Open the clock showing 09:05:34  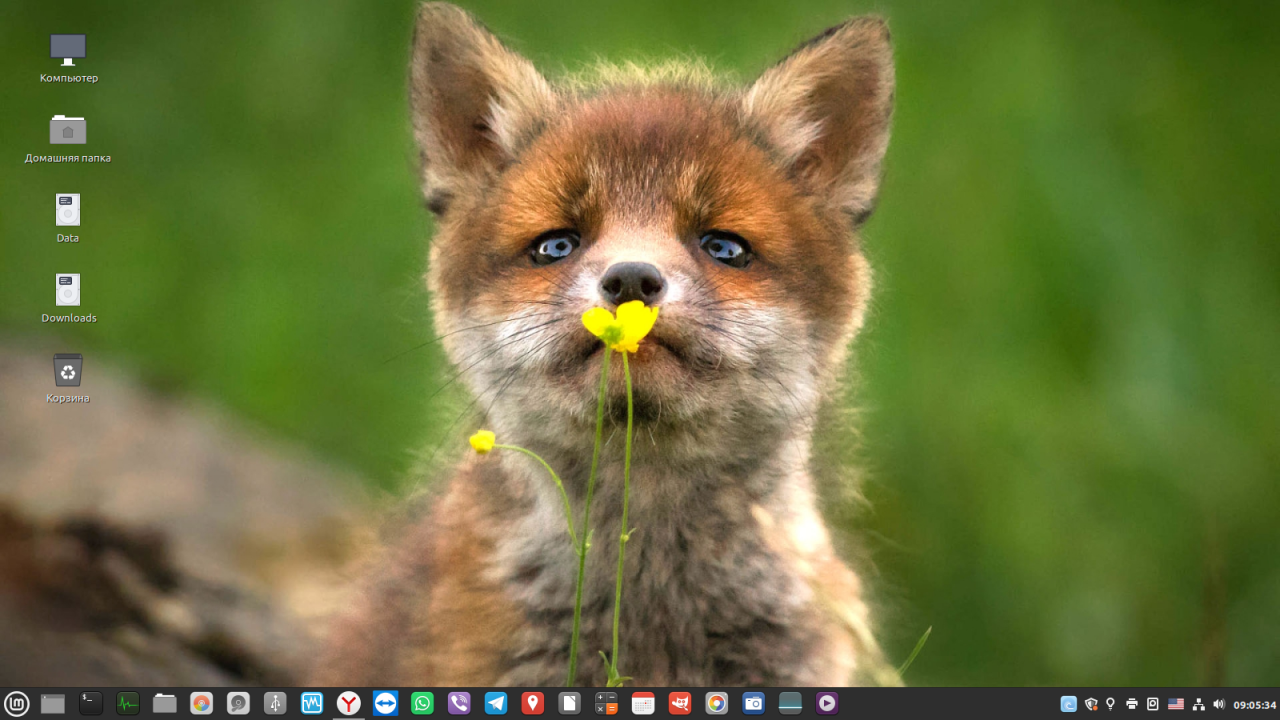[x=1255, y=705]
